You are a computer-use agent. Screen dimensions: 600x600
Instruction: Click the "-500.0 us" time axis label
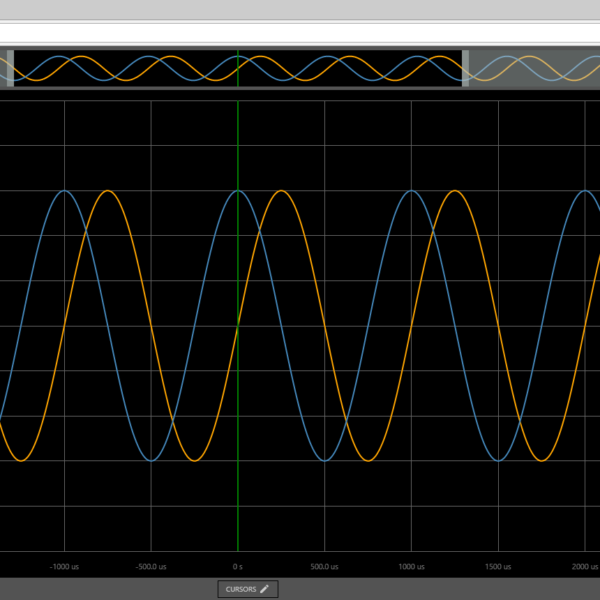click(151, 567)
